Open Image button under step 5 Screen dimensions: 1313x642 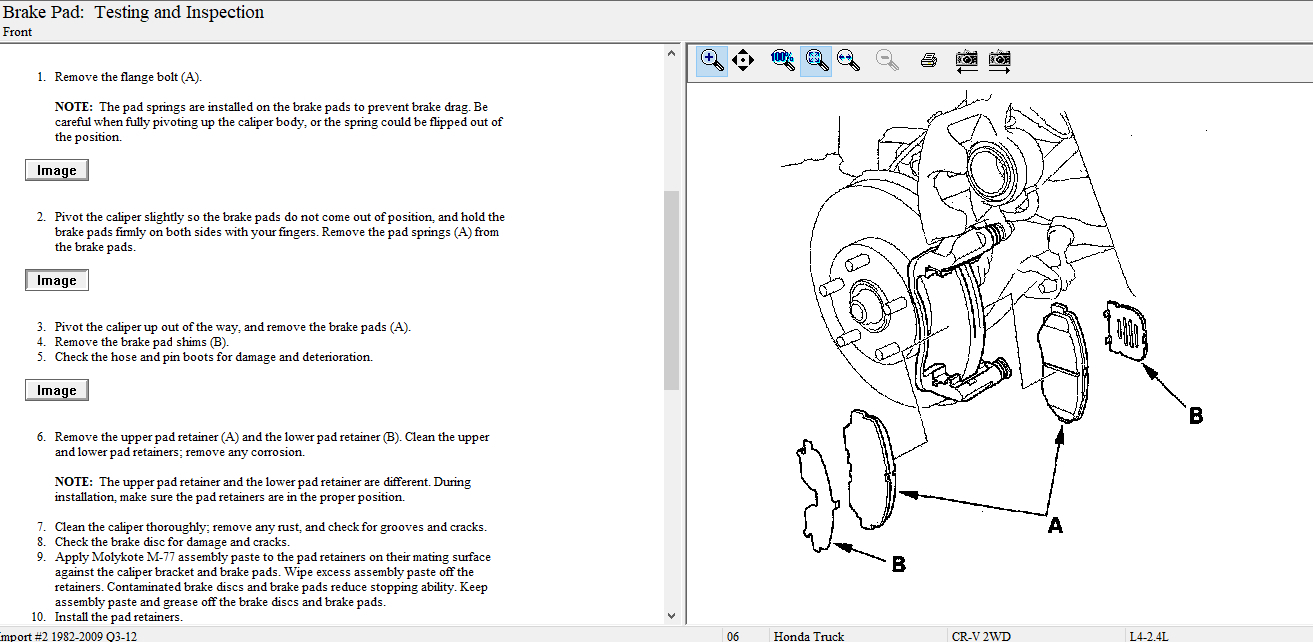[x=57, y=391]
